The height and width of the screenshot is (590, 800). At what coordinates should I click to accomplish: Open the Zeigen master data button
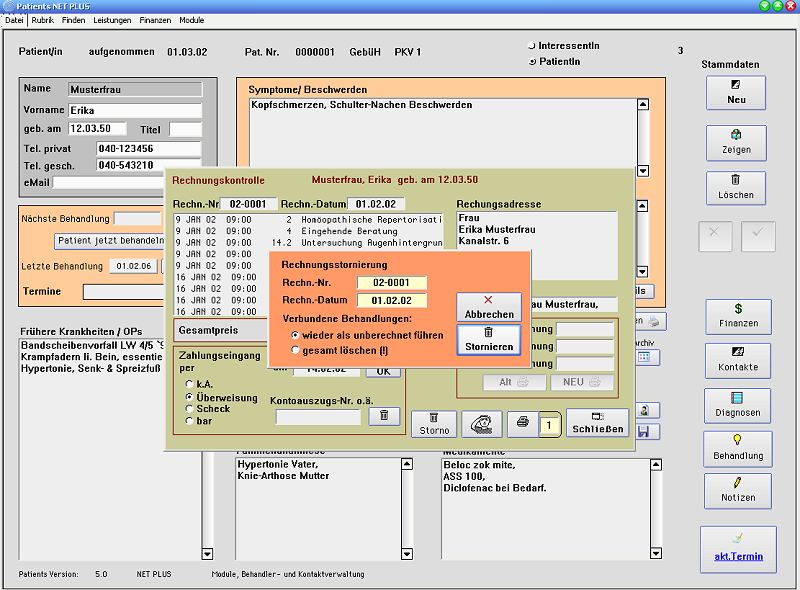click(736, 143)
